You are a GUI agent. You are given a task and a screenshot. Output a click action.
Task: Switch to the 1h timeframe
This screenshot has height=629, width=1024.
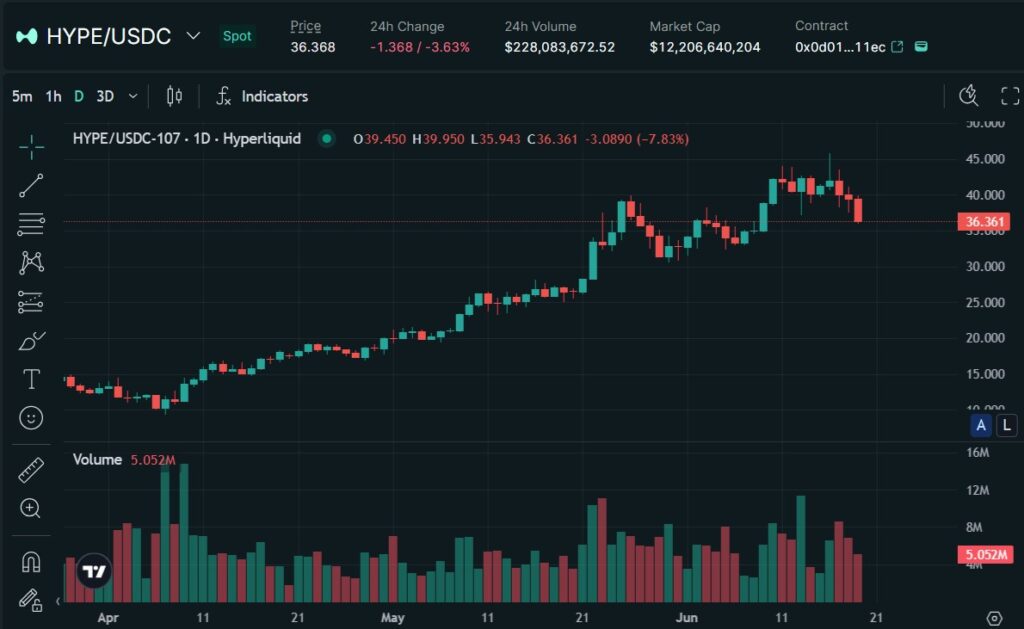[54, 97]
